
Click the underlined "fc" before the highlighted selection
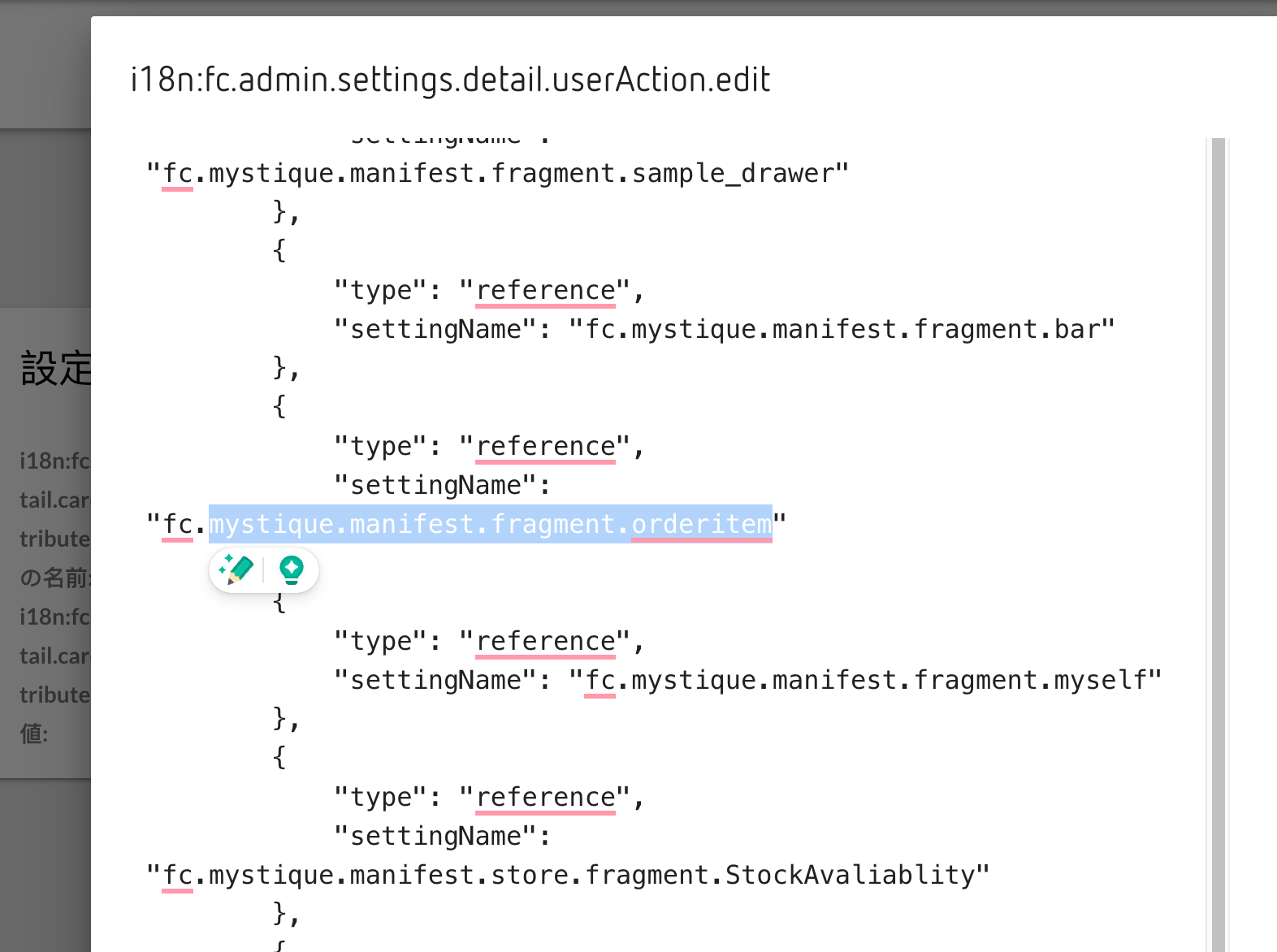point(178,525)
